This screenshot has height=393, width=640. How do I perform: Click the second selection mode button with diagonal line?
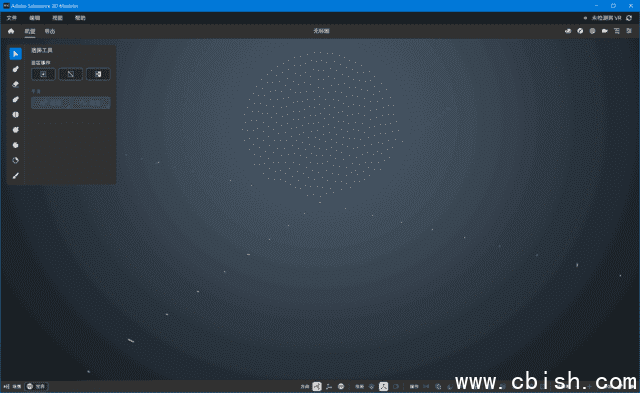point(71,74)
